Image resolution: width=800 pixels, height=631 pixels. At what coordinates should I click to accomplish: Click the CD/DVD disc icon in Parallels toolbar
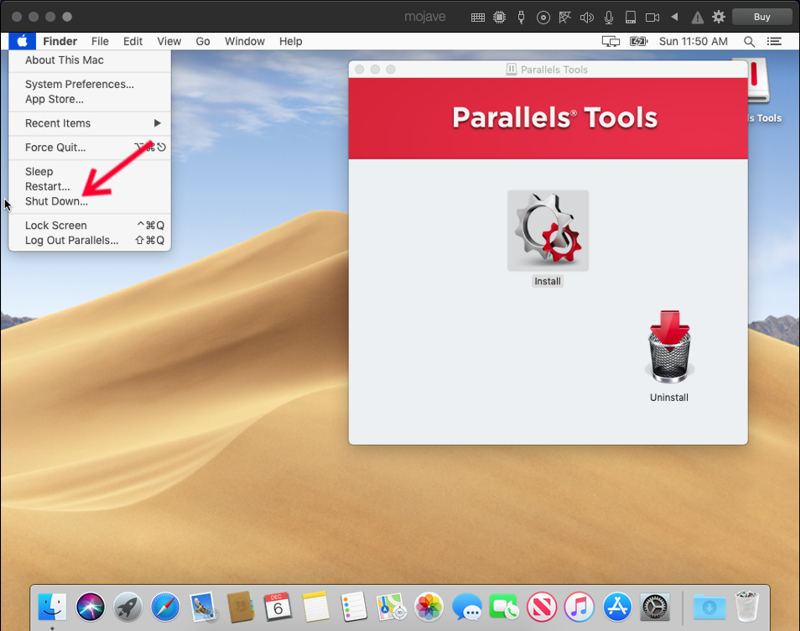click(543, 17)
